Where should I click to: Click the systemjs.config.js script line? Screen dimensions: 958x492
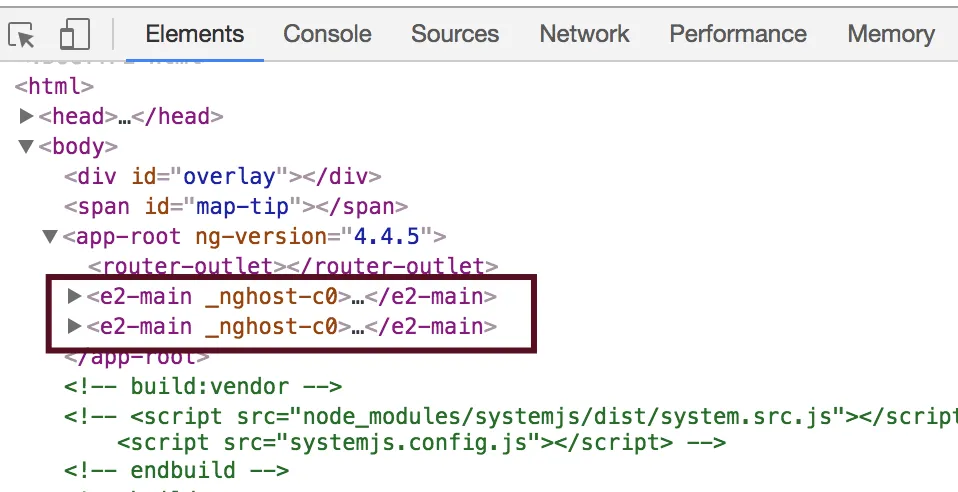tap(422, 442)
